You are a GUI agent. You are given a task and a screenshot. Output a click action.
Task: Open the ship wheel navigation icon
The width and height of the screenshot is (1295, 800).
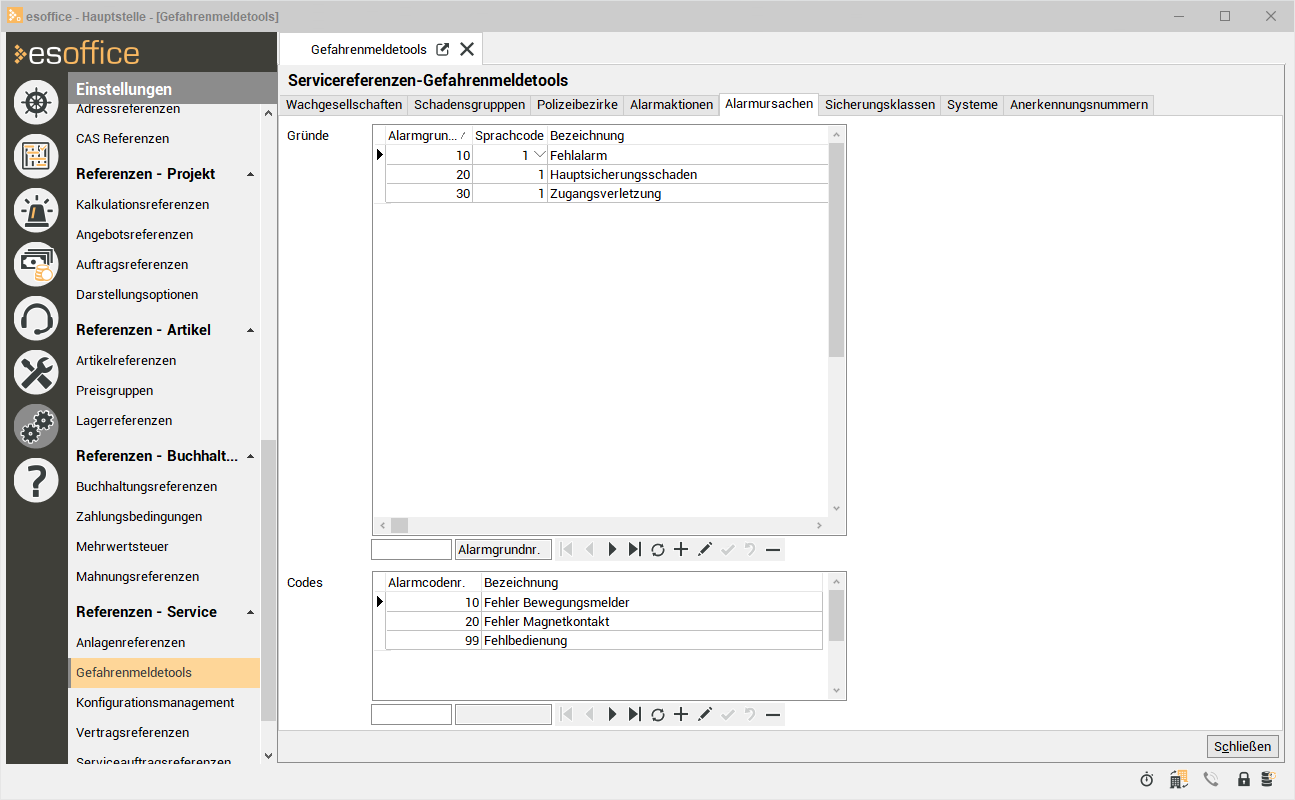[36, 102]
